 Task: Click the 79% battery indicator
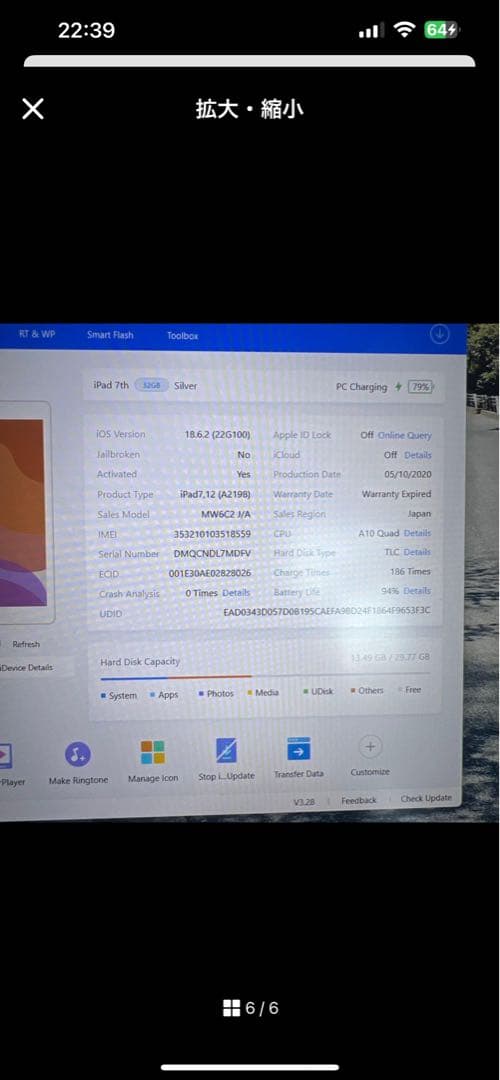pos(420,387)
